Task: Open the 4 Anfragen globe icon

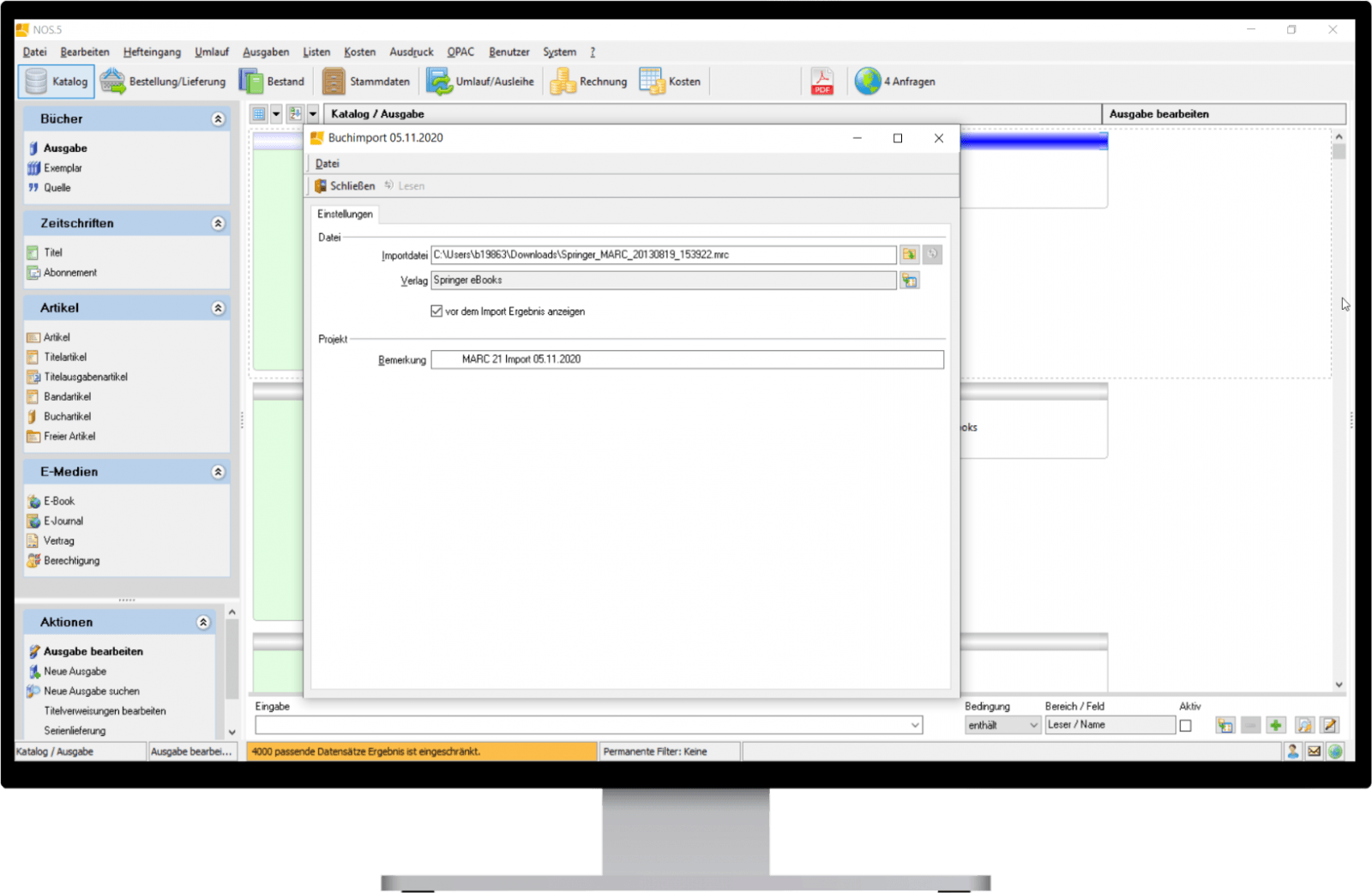Action: 868,81
